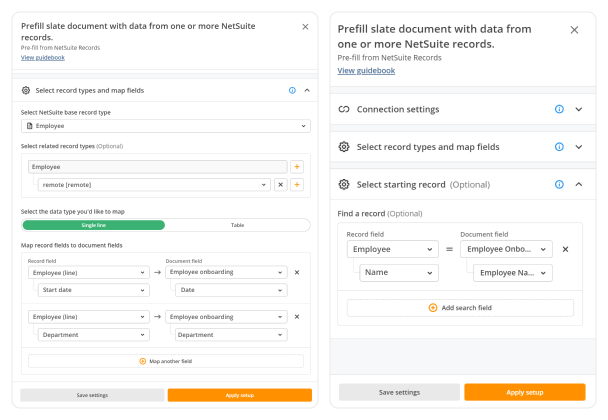This screenshot has height=420, width=608.
Task: Click Save settings in right panel
Action: [x=399, y=392]
